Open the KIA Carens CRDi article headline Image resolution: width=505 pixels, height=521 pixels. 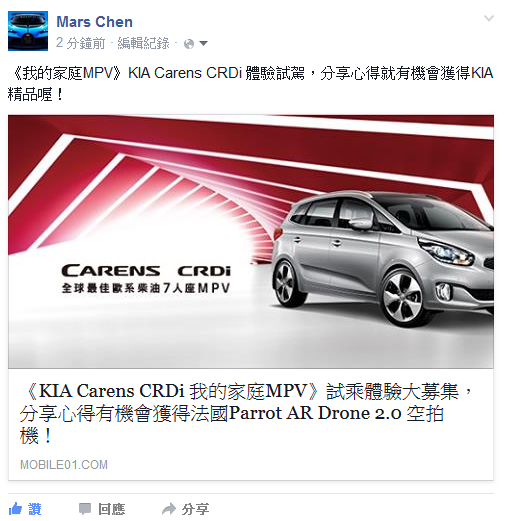coord(246,413)
